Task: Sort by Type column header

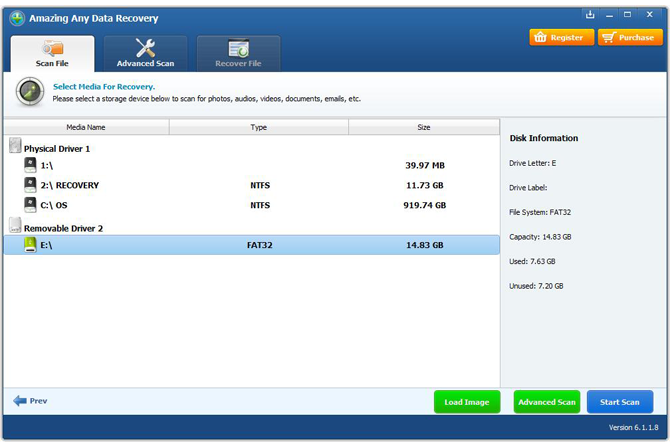Action: point(259,127)
